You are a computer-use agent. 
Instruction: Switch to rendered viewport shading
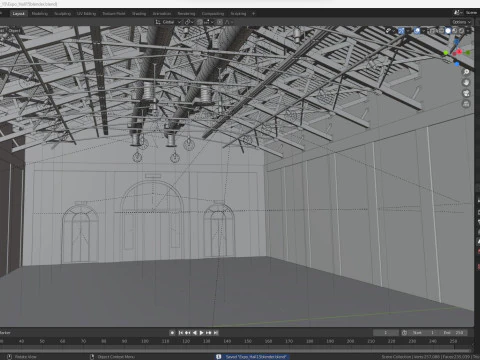click(462, 31)
